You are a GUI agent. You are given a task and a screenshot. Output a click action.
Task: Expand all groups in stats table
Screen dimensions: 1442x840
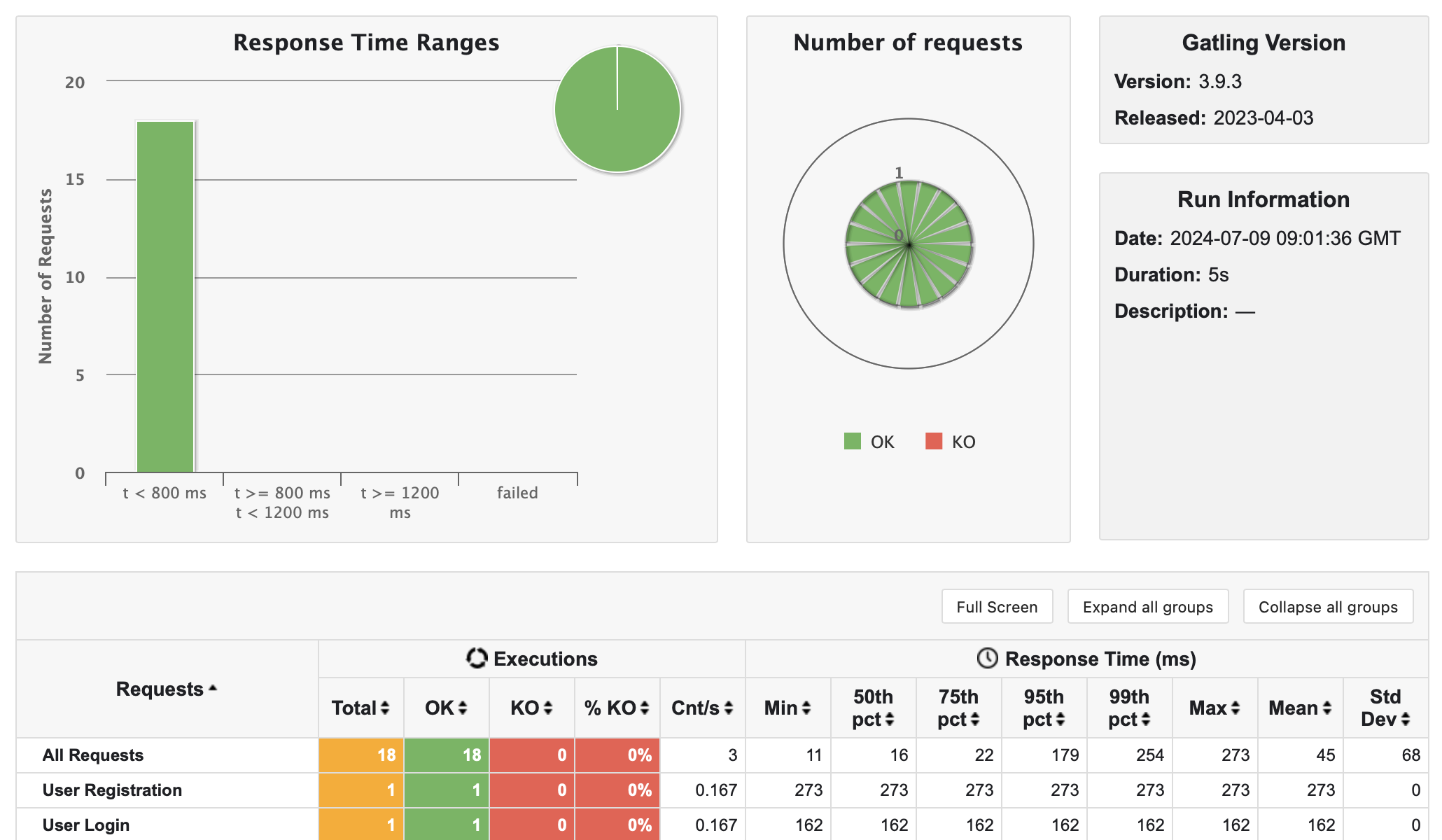[1147, 607]
